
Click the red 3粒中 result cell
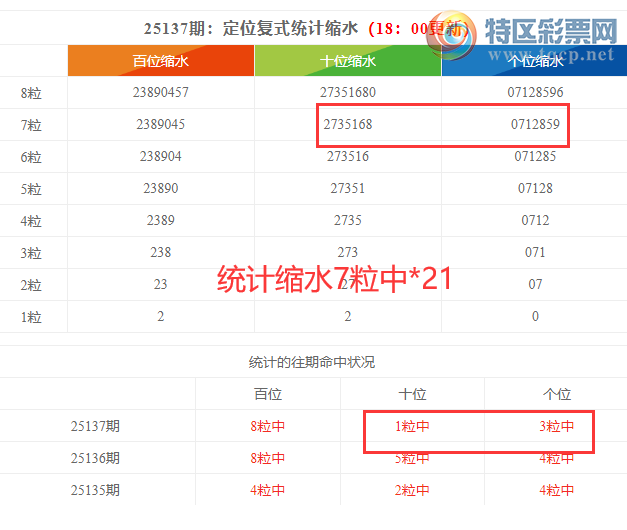pos(556,426)
